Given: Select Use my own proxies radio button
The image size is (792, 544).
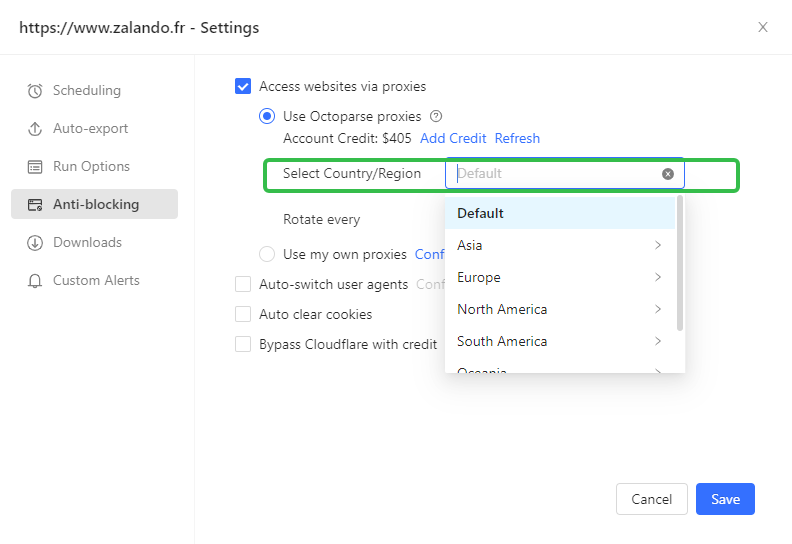Looking at the screenshot, I should point(267,254).
